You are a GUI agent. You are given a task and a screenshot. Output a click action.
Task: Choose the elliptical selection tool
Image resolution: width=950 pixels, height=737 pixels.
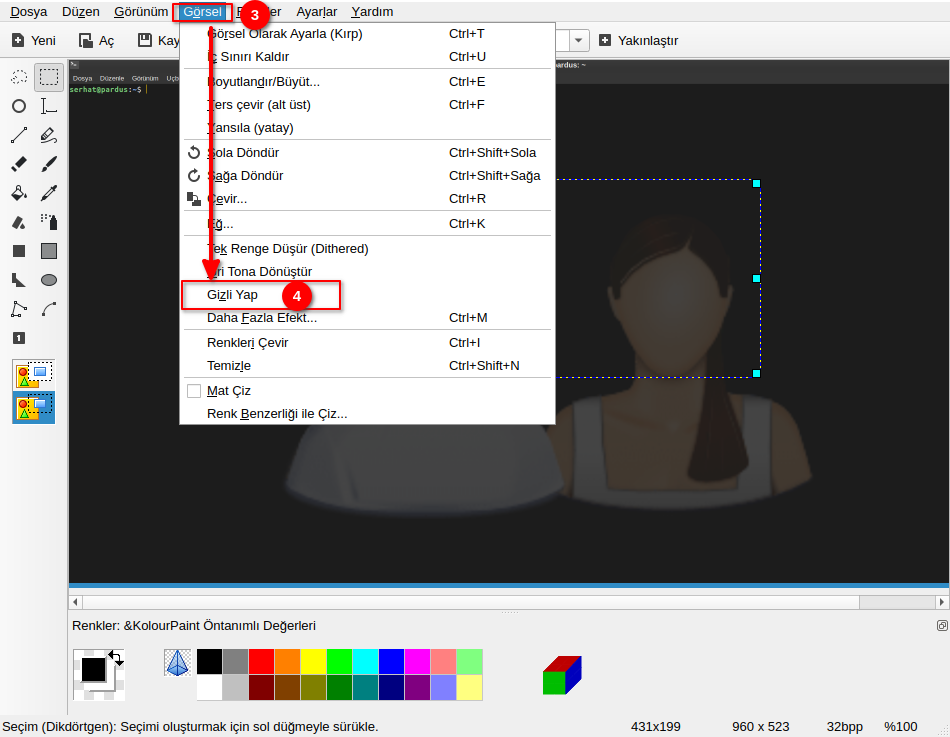pyautogui.click(x=19, y=106)
